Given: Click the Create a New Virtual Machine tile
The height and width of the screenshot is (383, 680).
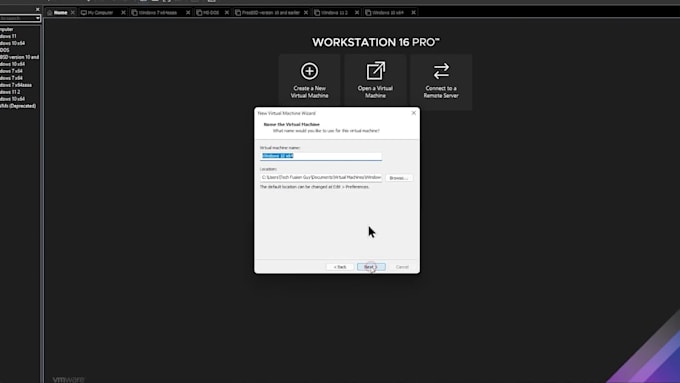Looking at the screenshot, I should (x=309, y=82).
